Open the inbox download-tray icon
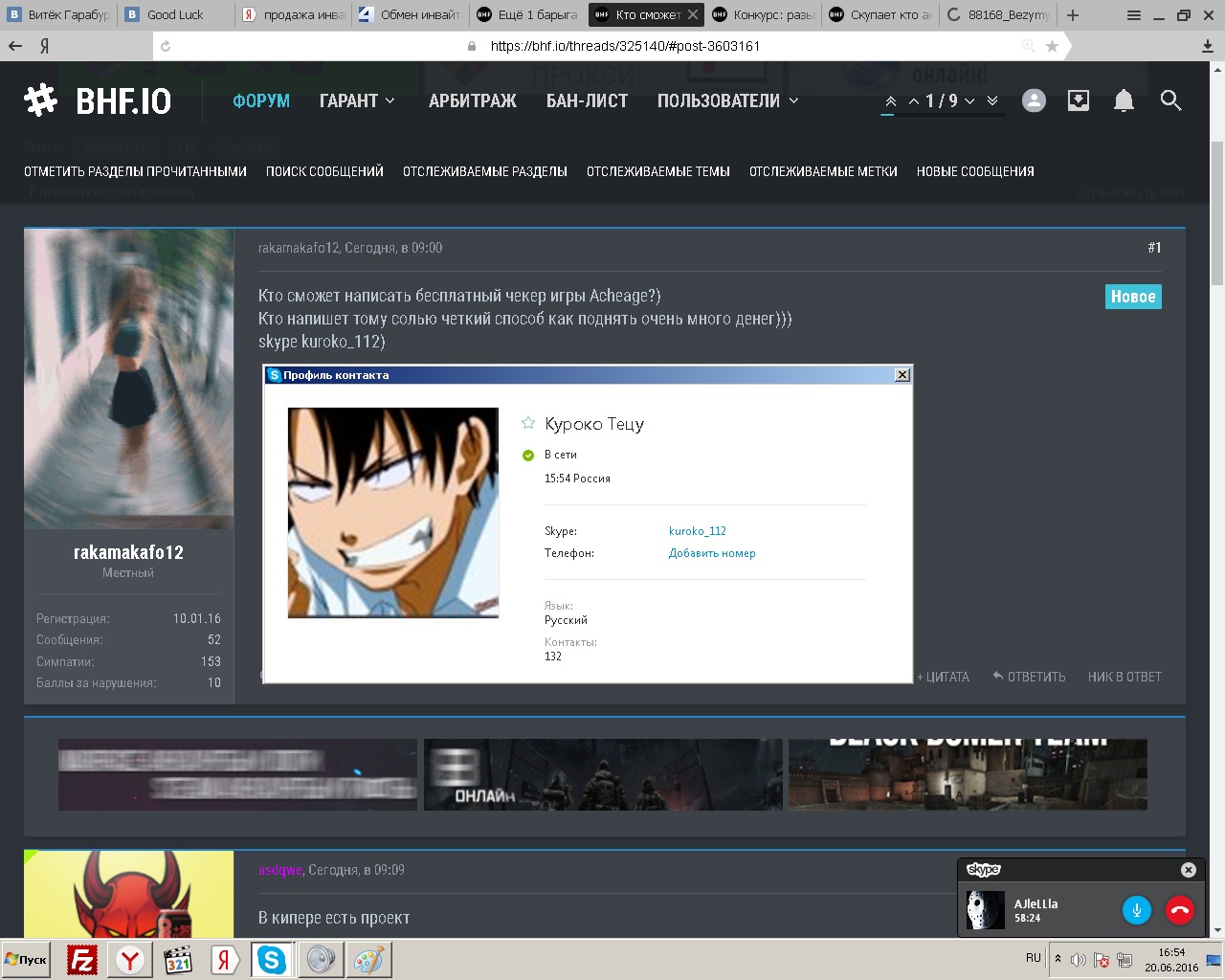 coord(1079,100)
